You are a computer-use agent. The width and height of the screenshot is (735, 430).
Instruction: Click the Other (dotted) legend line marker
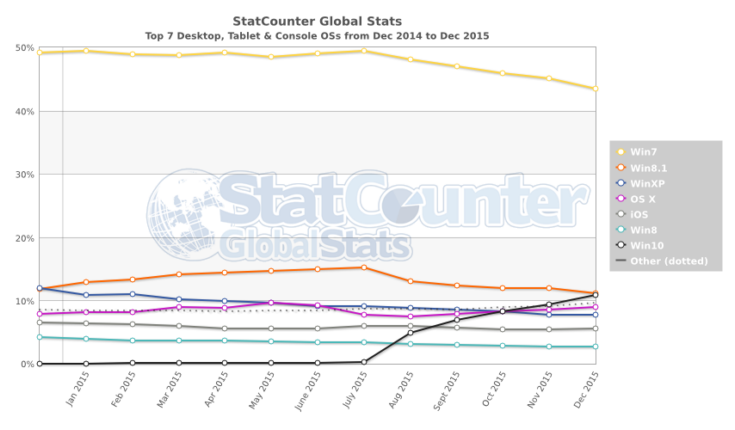click(x=620, y=261)
